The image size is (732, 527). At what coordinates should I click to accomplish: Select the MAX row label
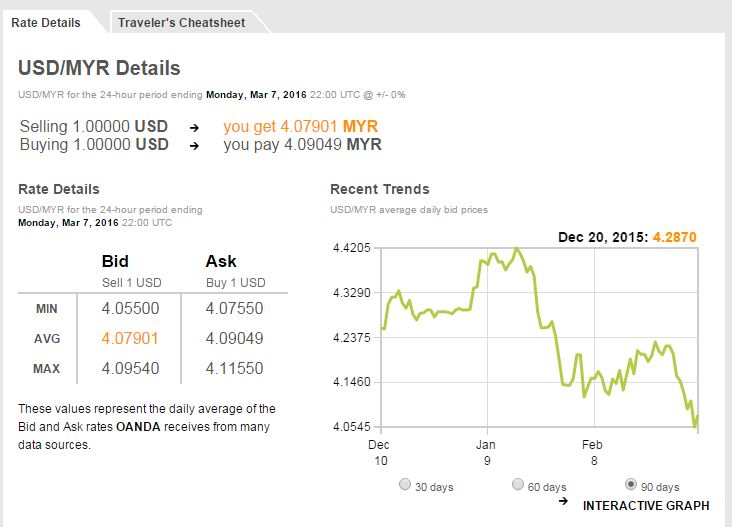pyautogui.click(x=46, y=369)
